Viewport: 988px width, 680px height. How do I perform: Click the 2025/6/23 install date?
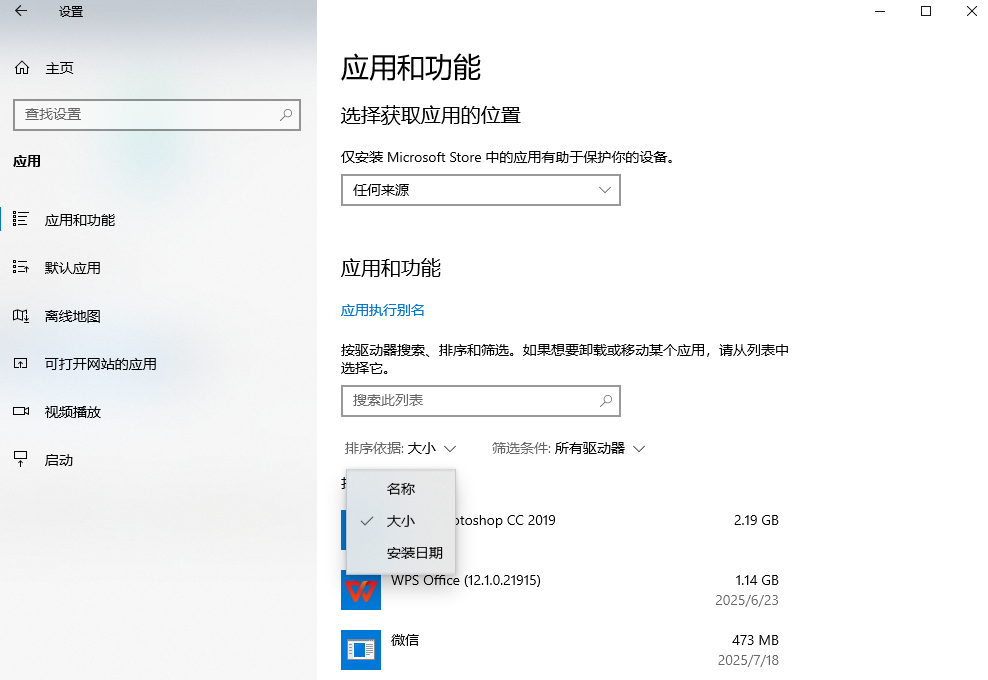click(747, 600)
